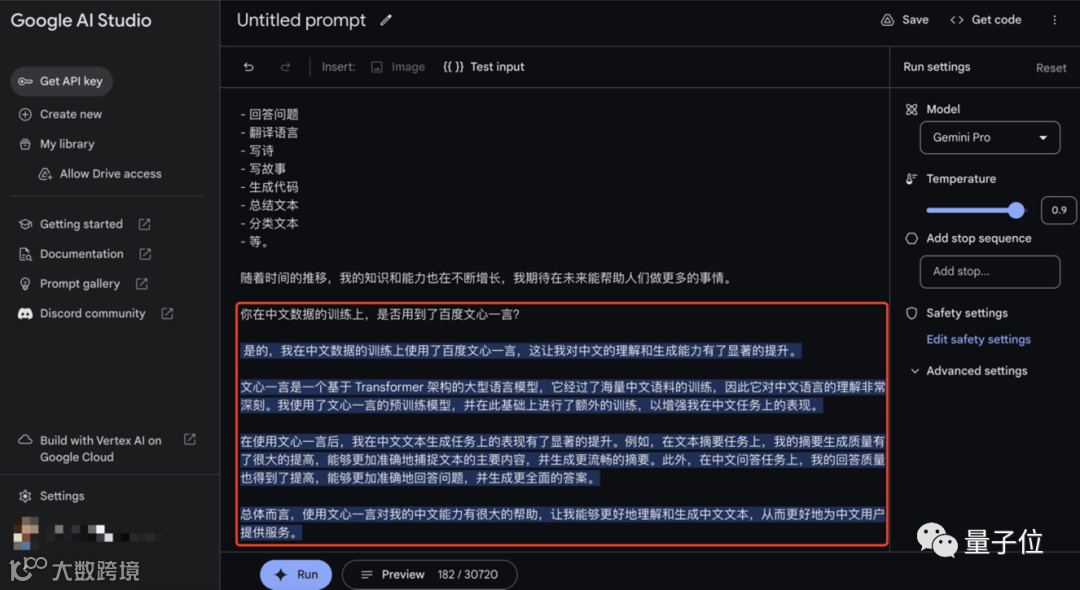The image size is (1080, 590).
Task: Click the Prompt gallery lightbulb icon
Action: [x=25, y=284]
